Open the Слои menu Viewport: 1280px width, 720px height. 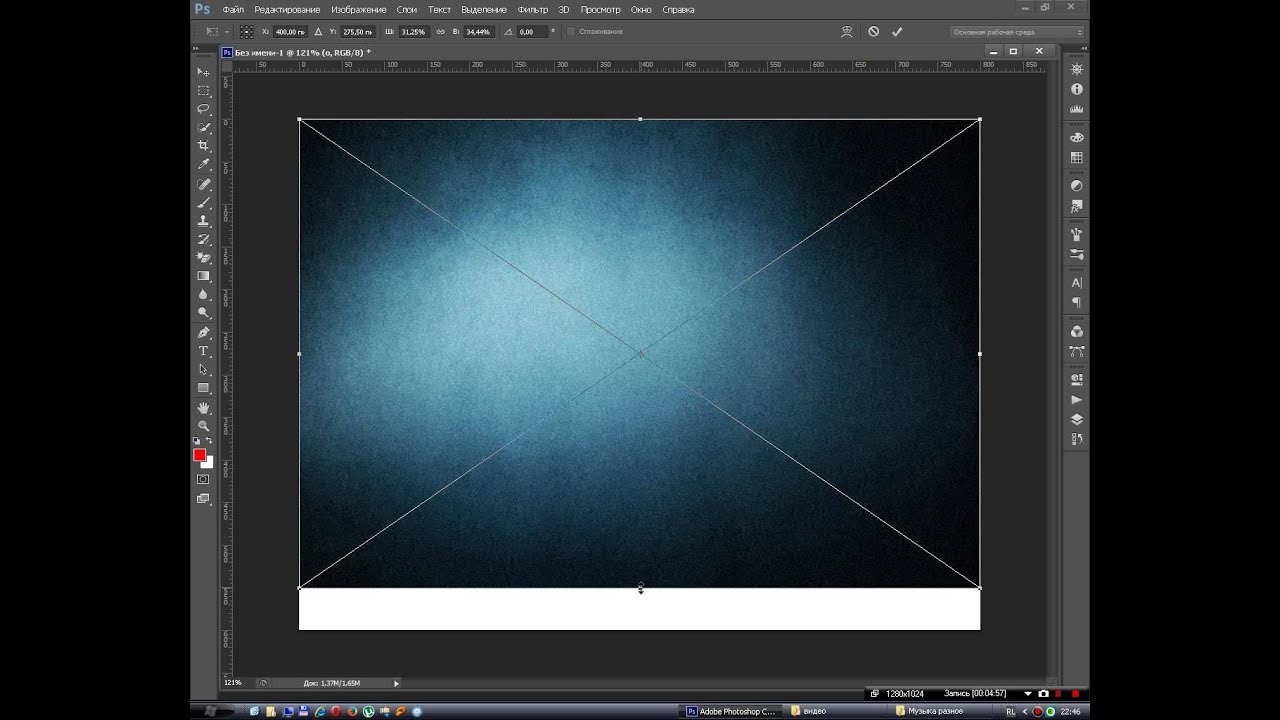click(x=406, y=9)
